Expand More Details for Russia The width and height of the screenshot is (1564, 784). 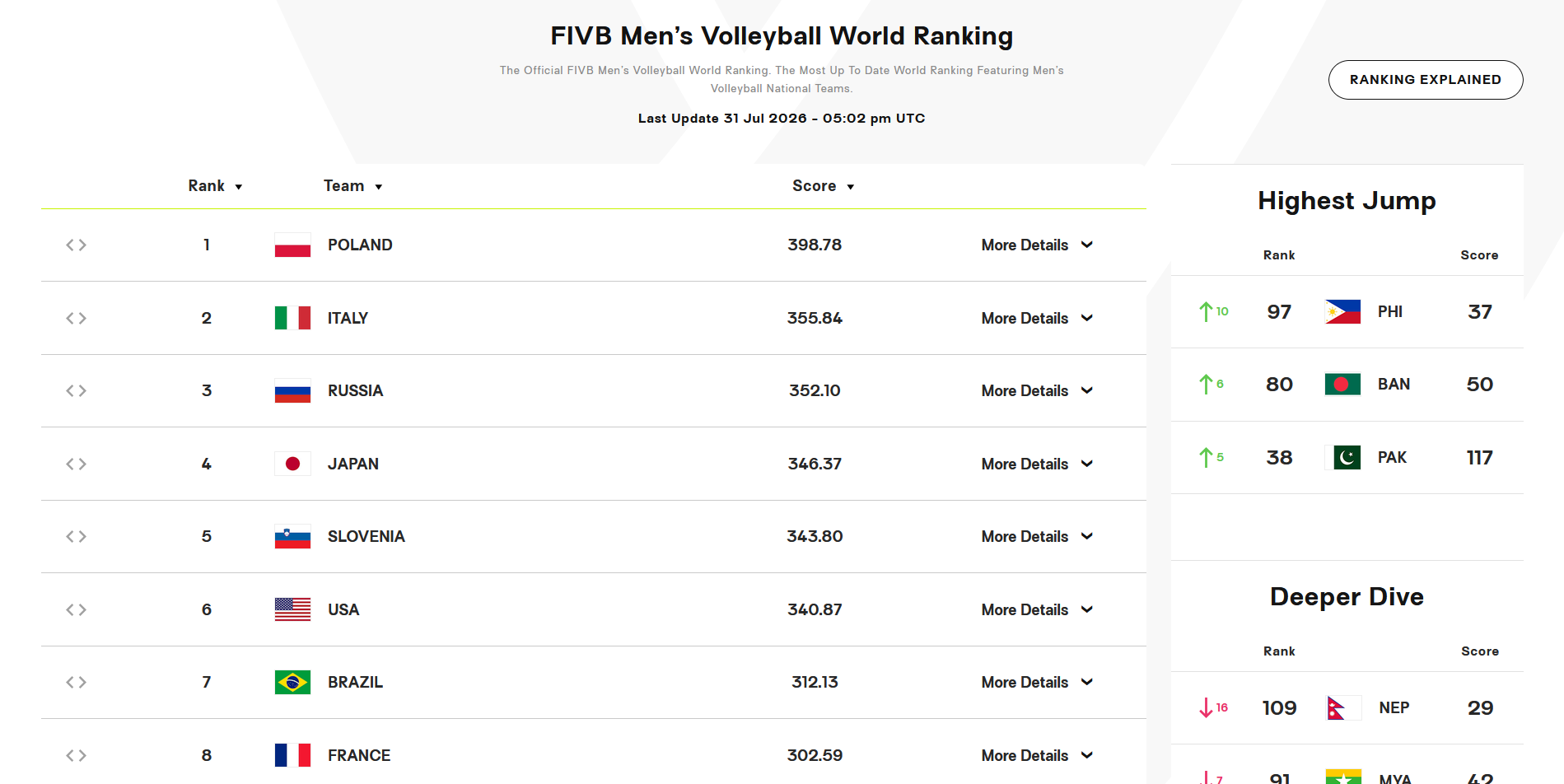tap(1037, 390)
